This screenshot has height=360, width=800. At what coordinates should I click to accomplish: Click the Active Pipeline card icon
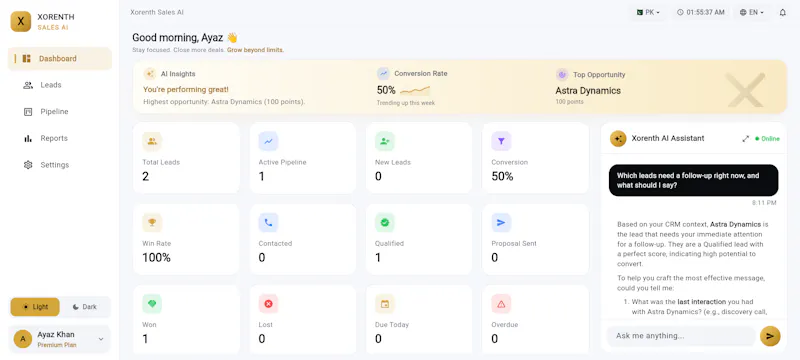[x=268, y=141]
